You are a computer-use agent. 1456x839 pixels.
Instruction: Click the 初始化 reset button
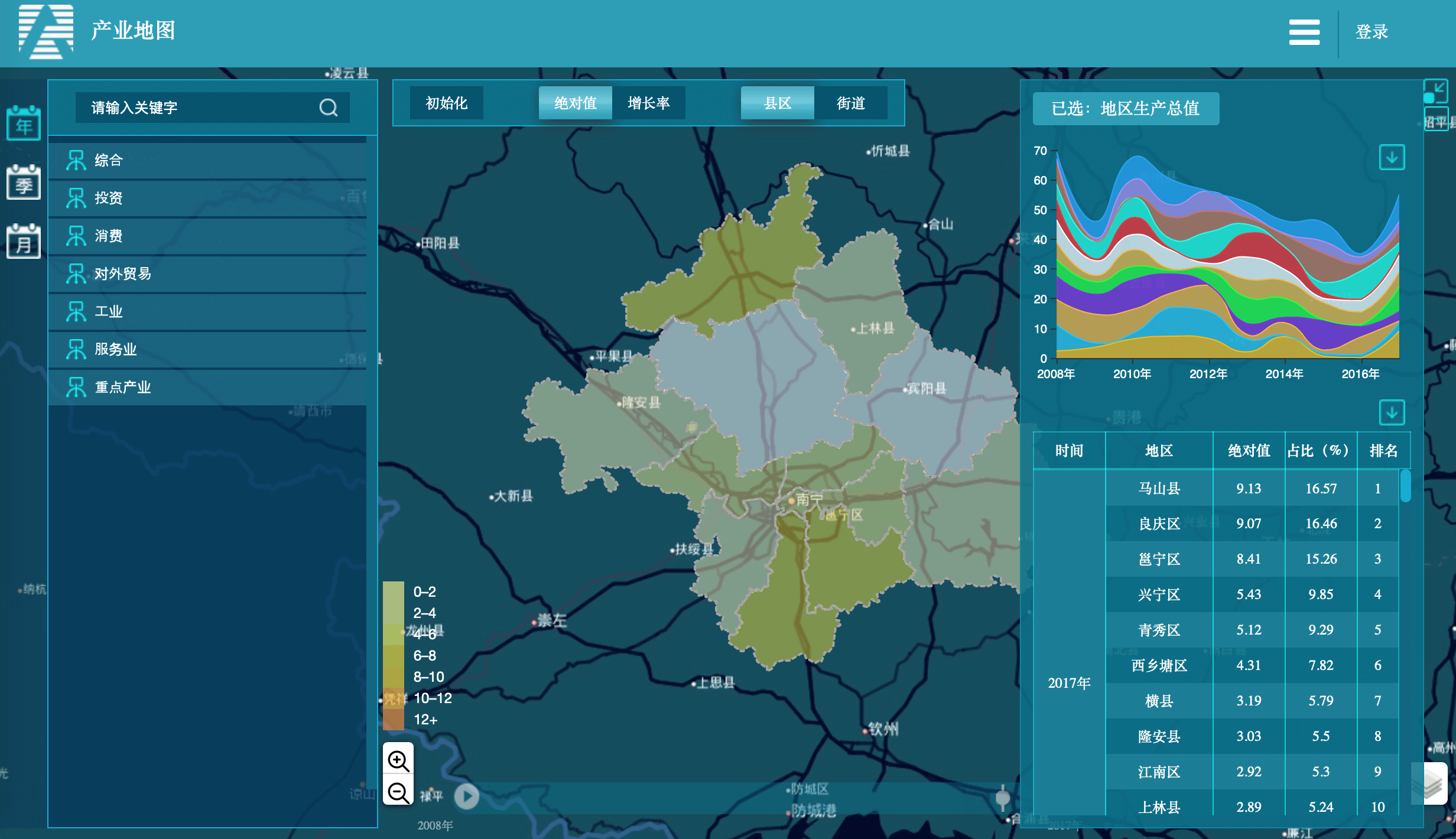tap(447, 103)
